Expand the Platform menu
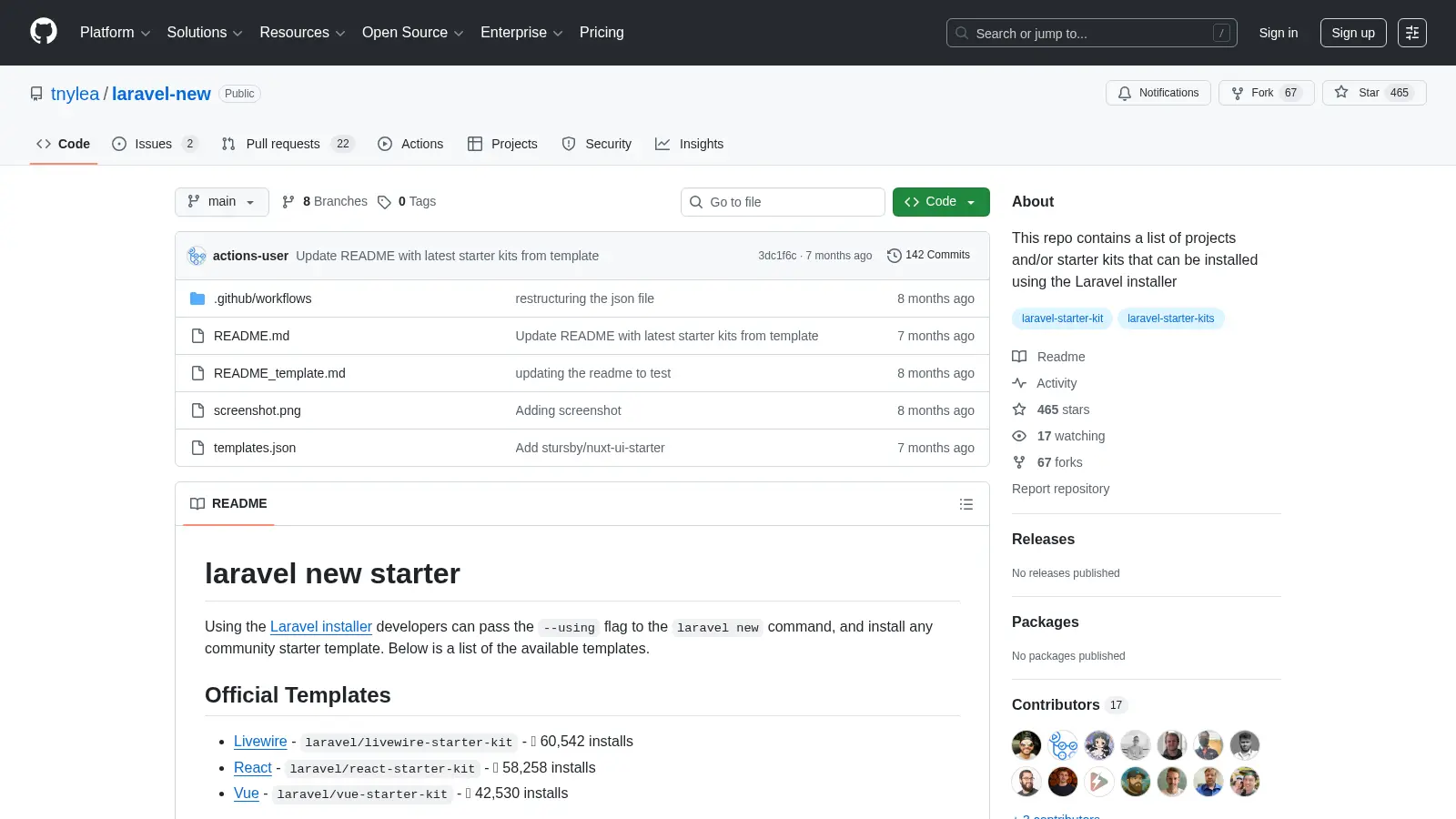Screen dimensions: 1456x819 coord(115,33)
